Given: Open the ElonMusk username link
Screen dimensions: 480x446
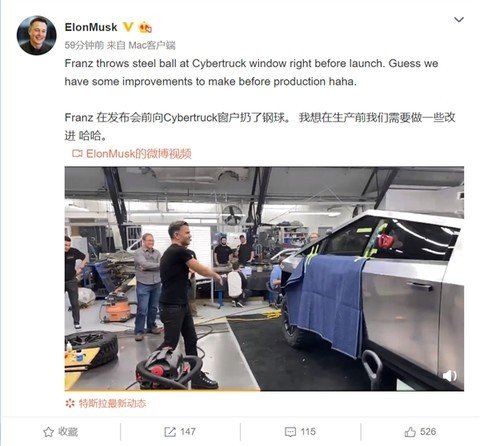Looking at the screenshot, I should [91, 27].
